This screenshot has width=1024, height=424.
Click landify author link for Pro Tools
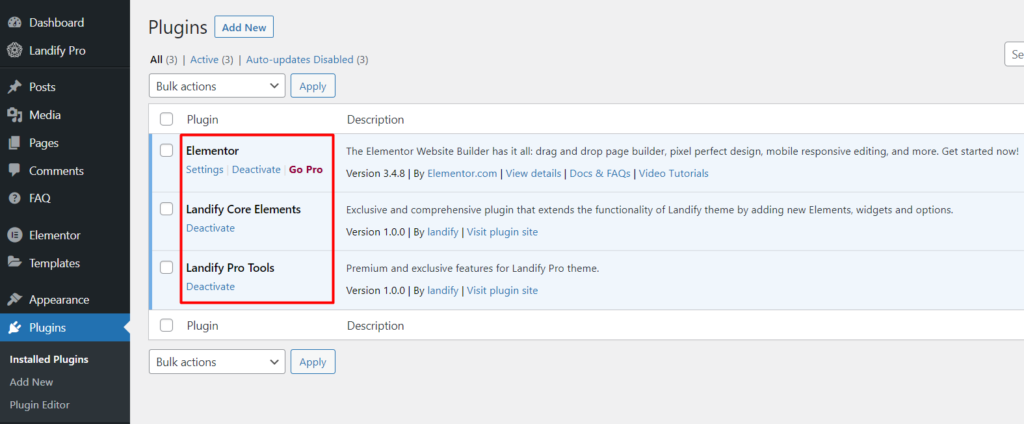(x=443, y=291)
